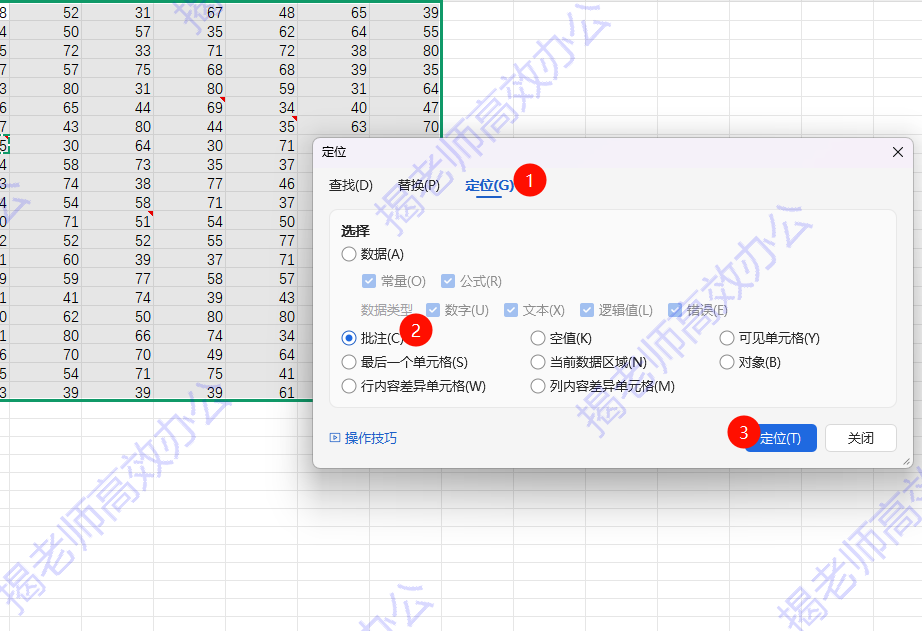922x631 pixels.
Task: Click the cell containing 46
Action: pos(261,183)
